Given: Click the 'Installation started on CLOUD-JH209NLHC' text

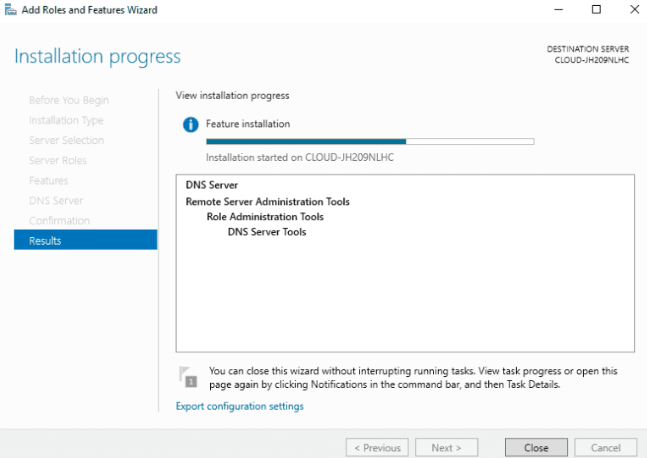Looking at the screenshot, I should point(300,158).
